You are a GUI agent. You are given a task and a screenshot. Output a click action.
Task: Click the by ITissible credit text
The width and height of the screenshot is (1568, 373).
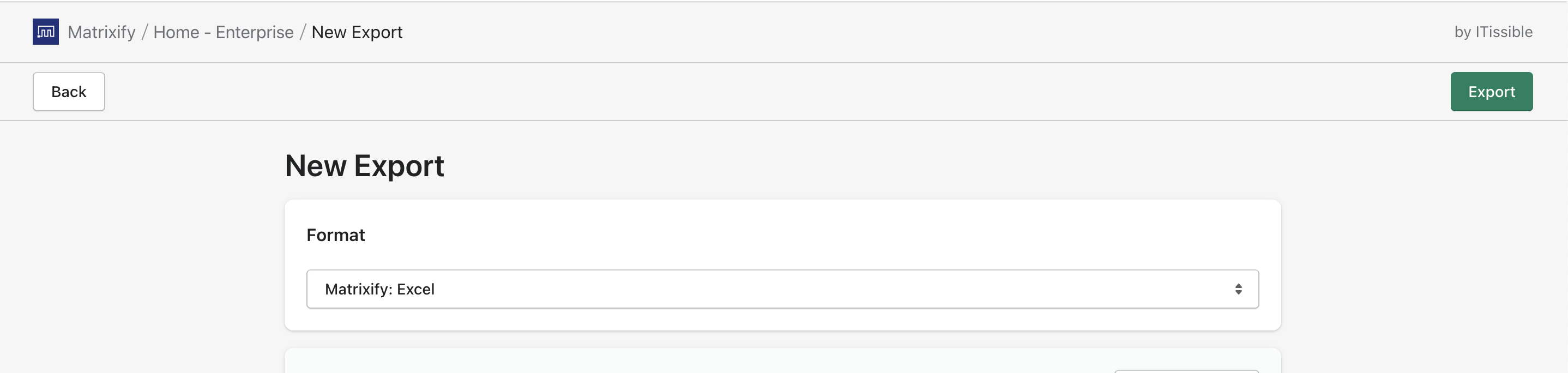1493,32
